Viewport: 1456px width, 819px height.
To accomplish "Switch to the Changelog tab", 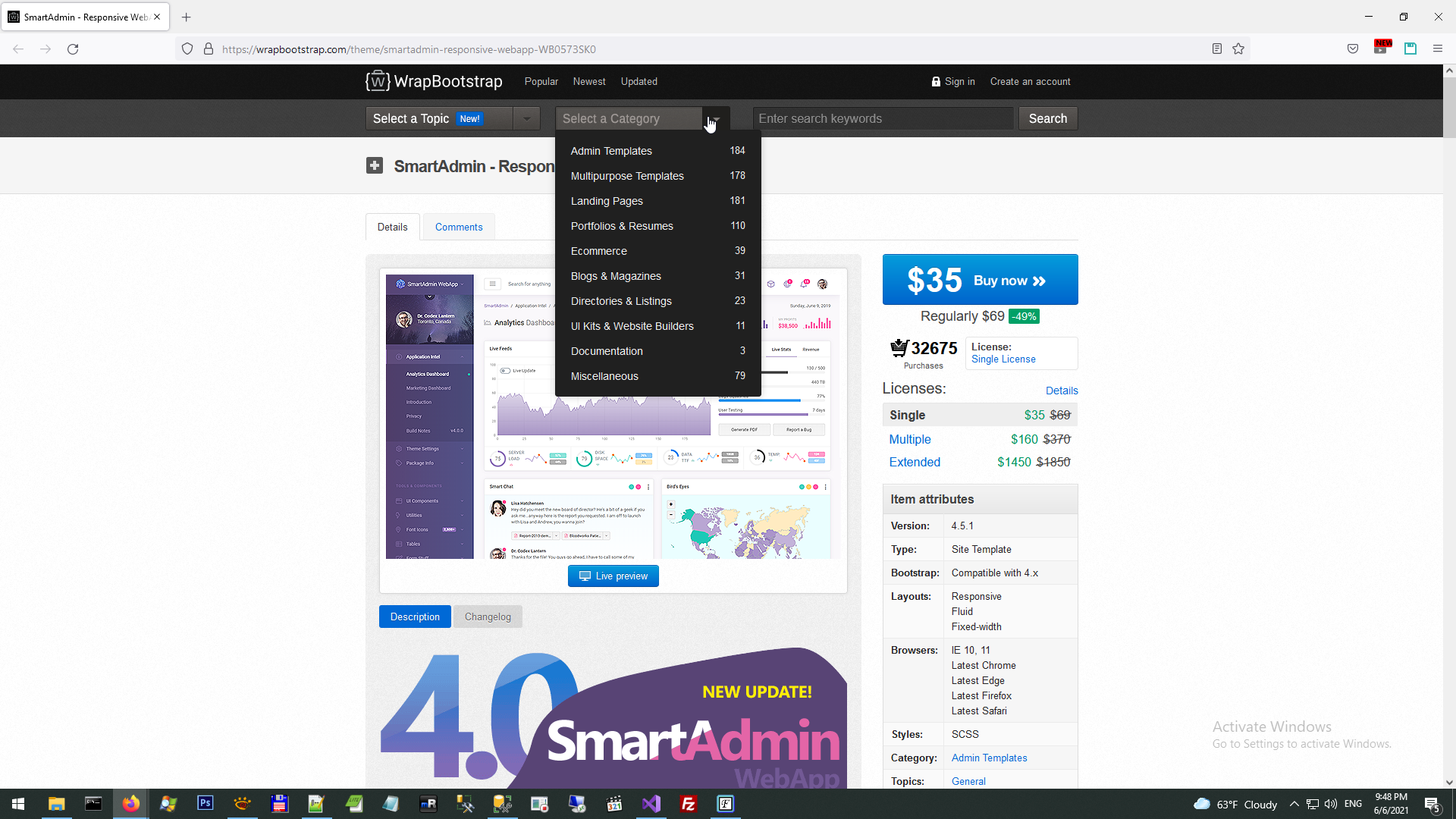I will 488,617.
